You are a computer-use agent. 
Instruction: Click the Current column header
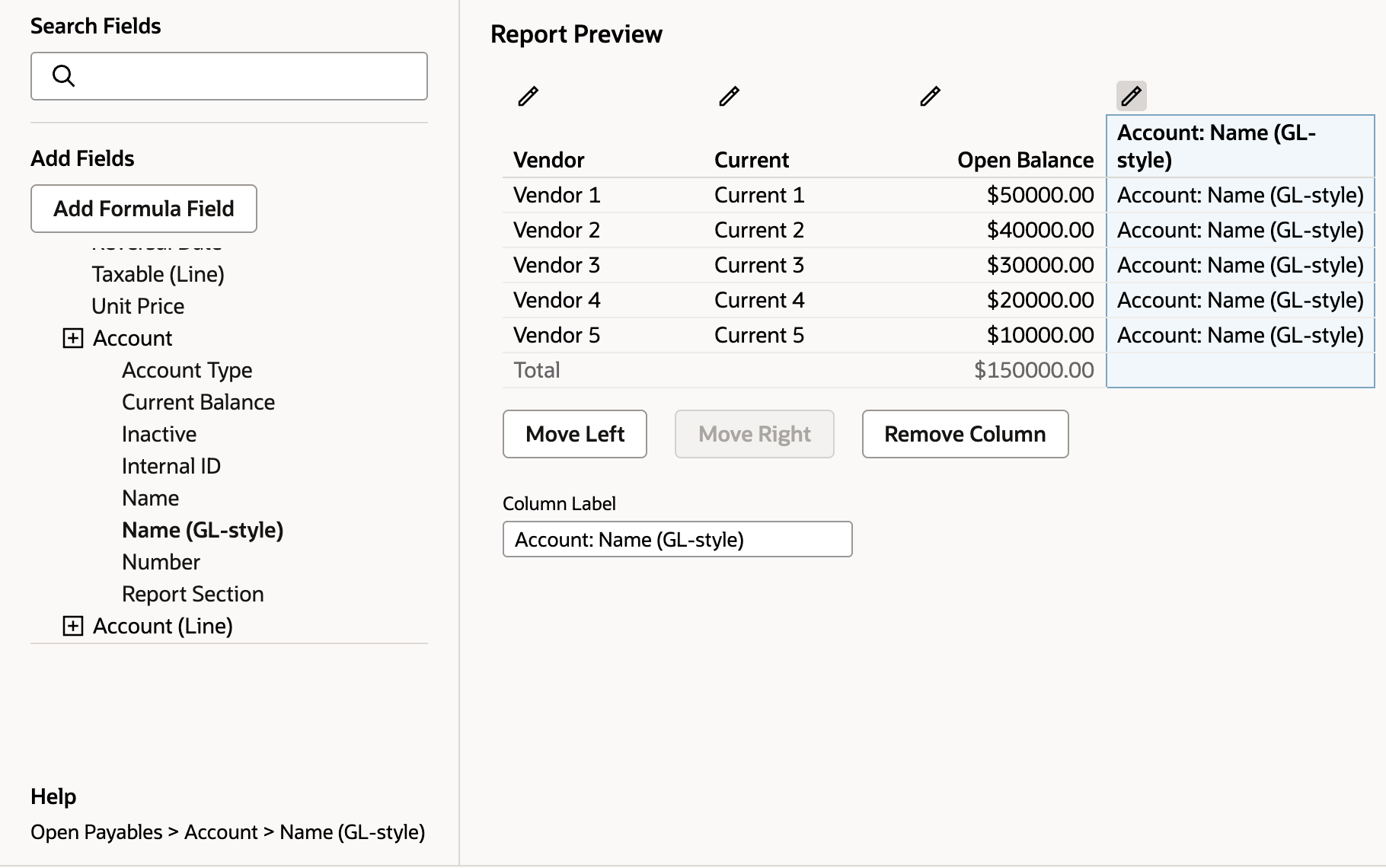pos(752,160)
